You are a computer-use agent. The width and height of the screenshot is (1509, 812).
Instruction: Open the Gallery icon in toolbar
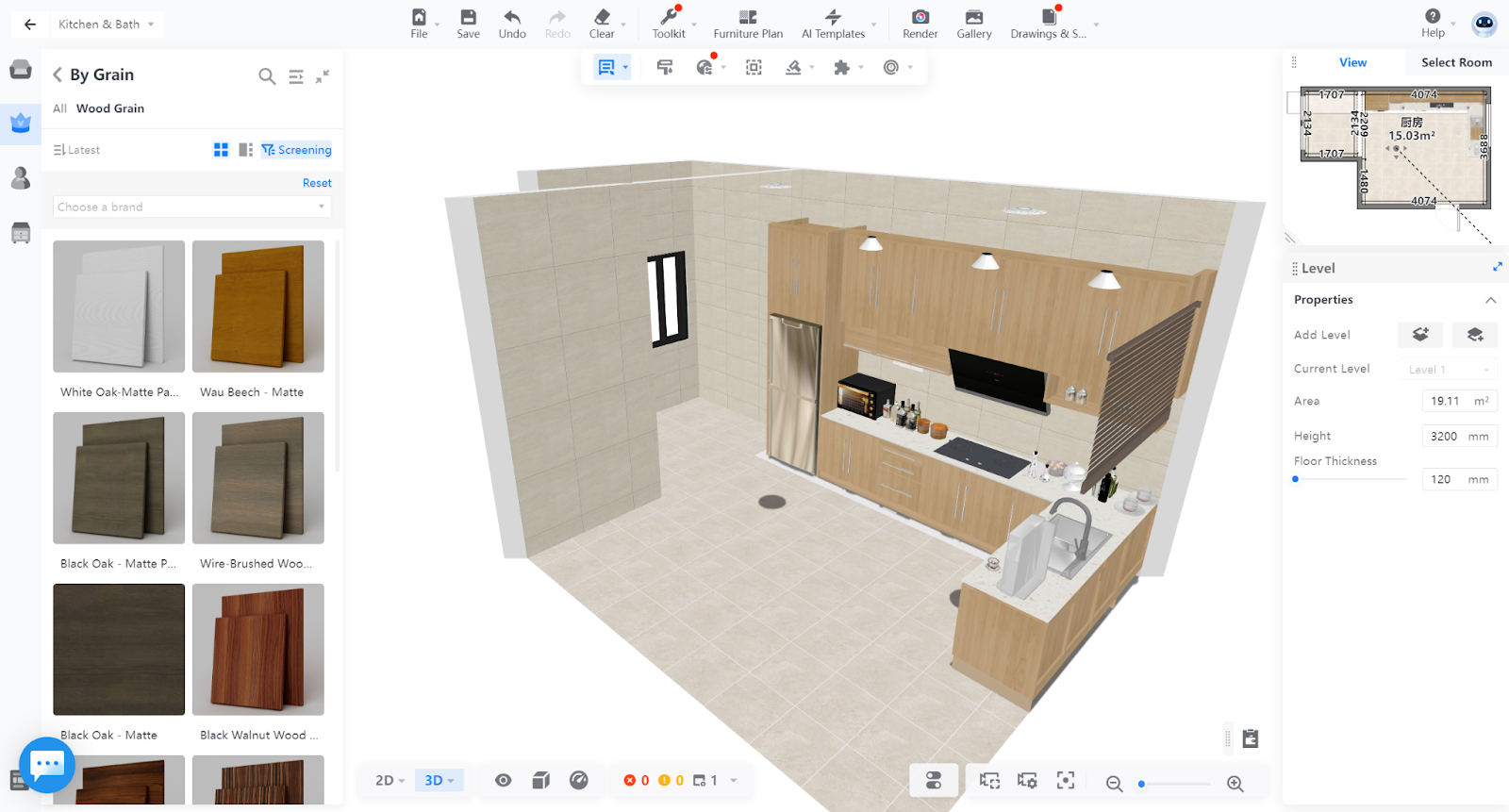click(x=973, y=18)
